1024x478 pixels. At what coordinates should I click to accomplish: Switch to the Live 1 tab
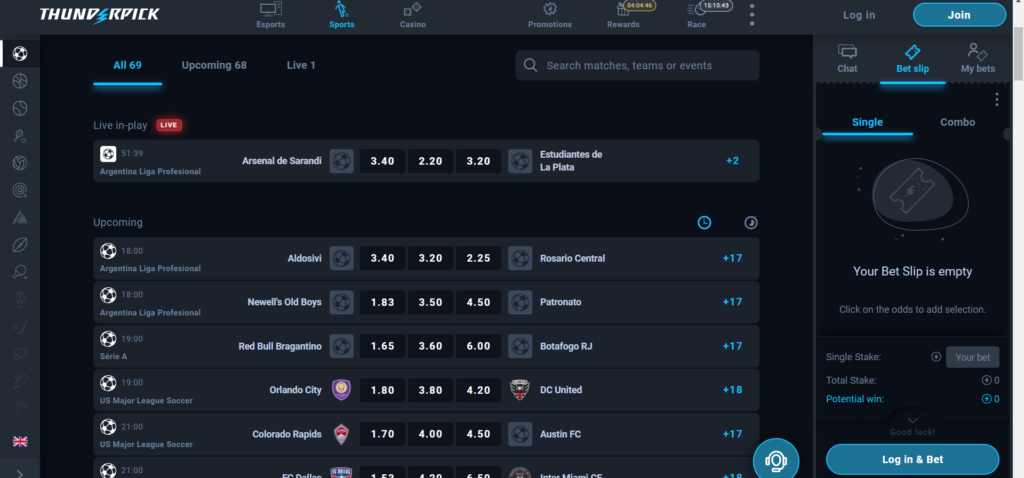[301, 65]
